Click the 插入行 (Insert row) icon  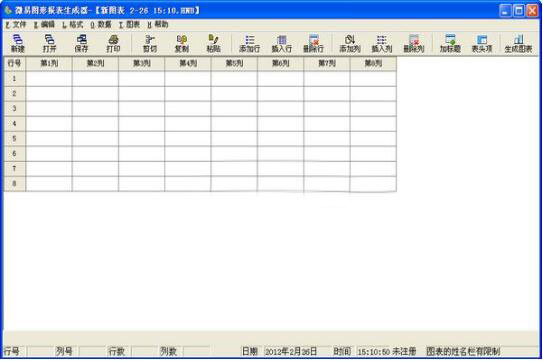282,43
